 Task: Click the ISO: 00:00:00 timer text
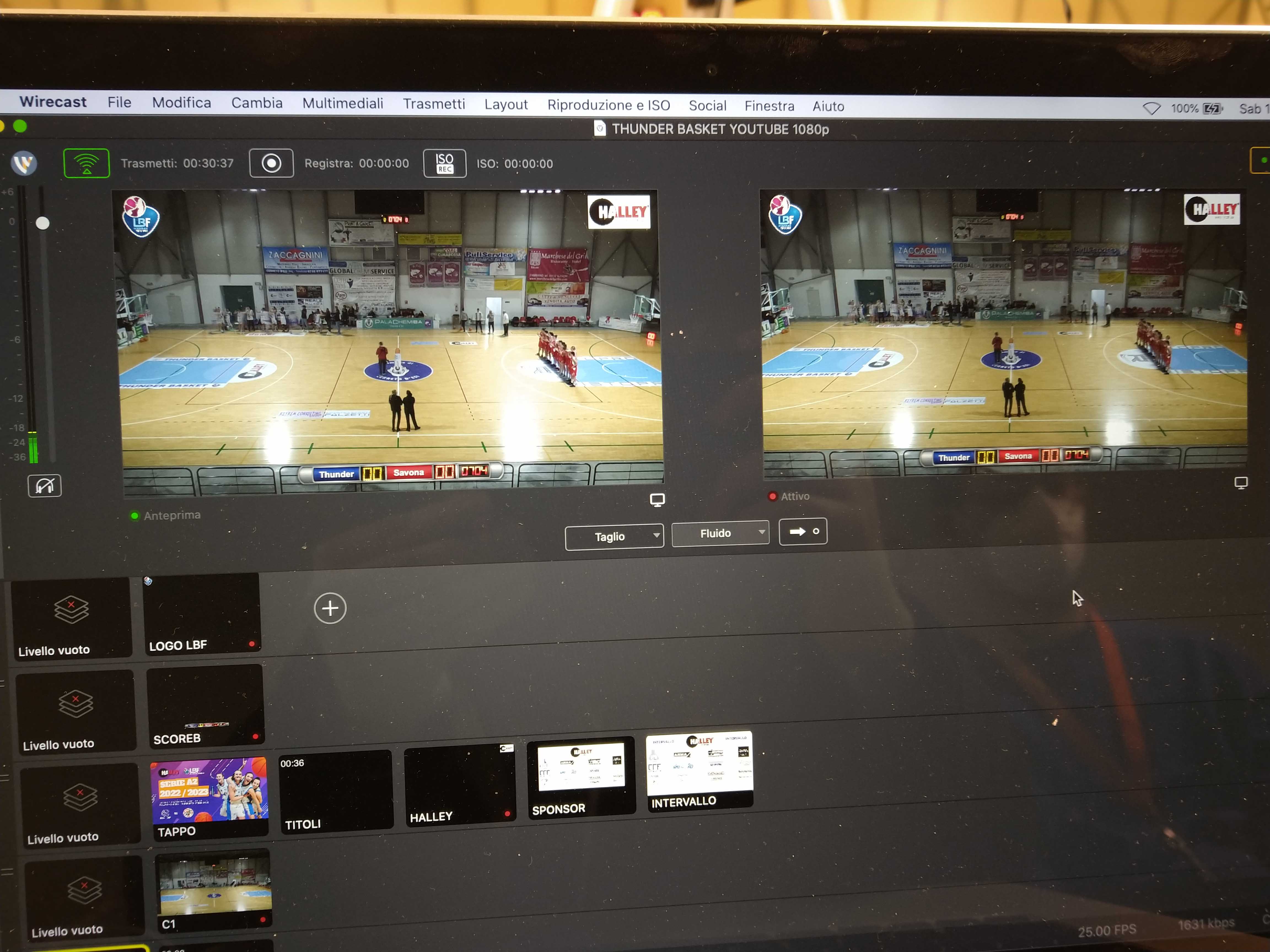[515, 164]
